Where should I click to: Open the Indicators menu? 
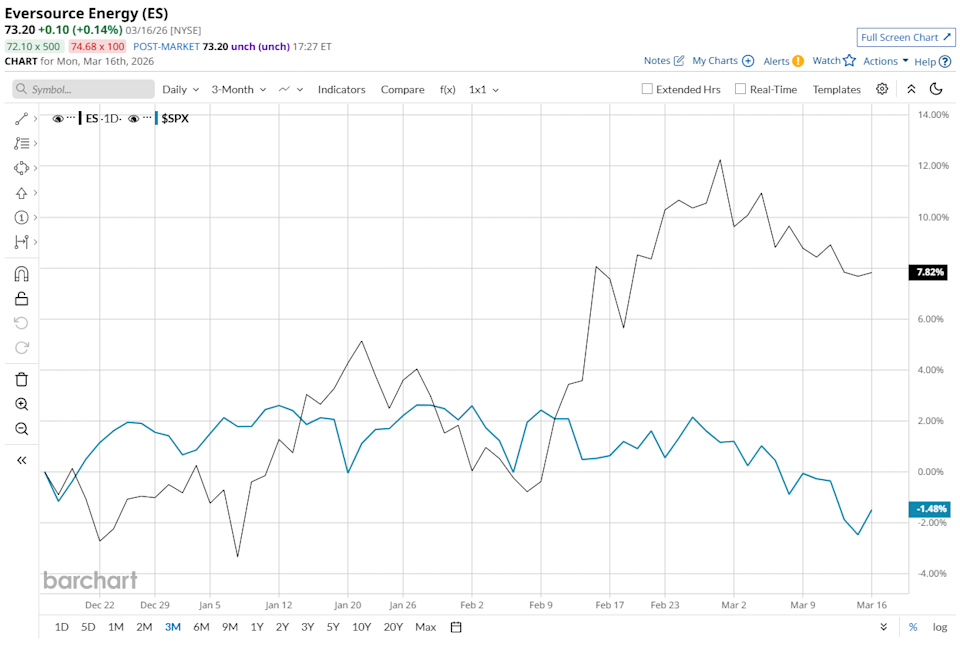341,89
